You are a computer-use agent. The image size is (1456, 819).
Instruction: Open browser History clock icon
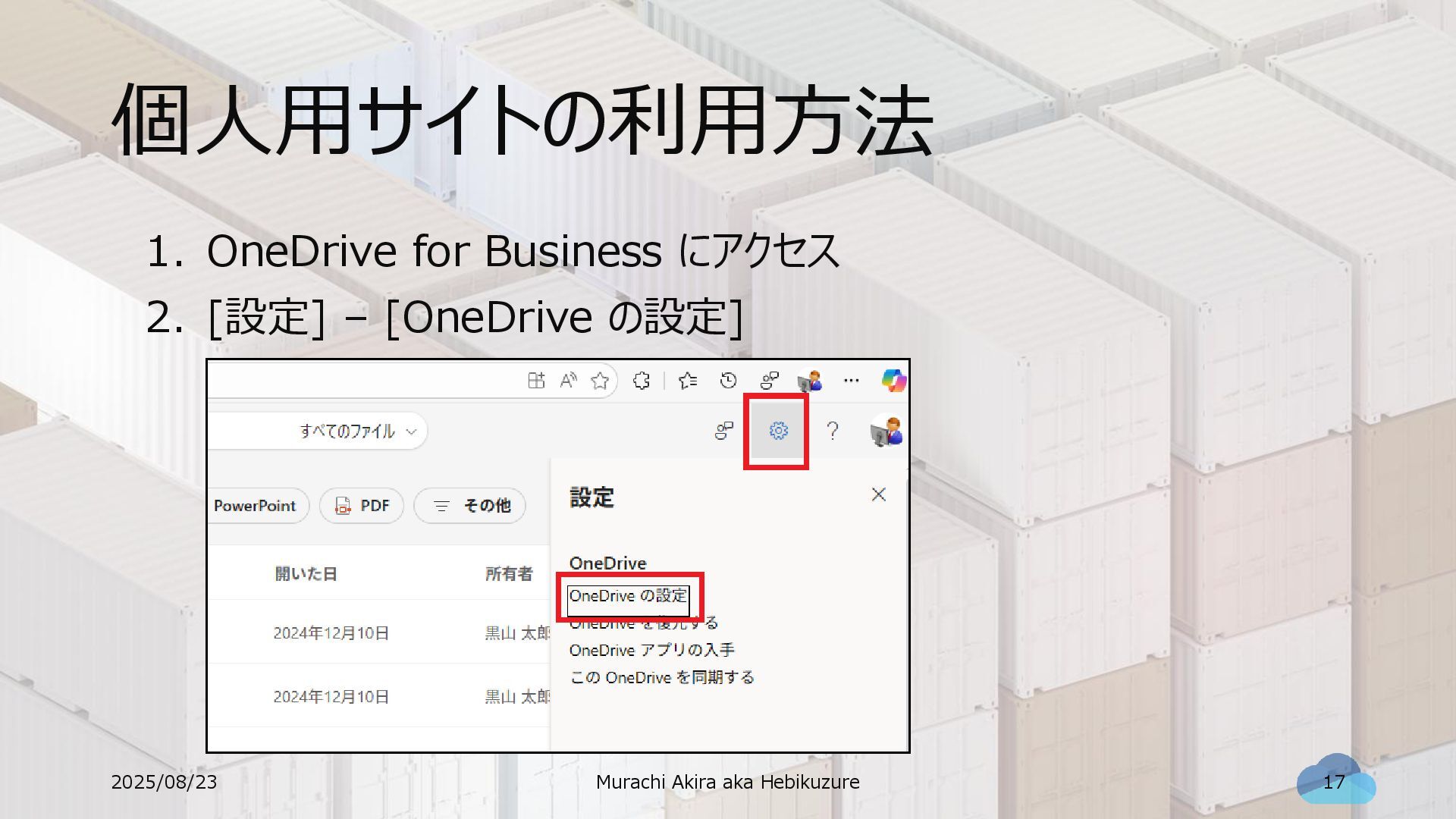tap(728, 381)
